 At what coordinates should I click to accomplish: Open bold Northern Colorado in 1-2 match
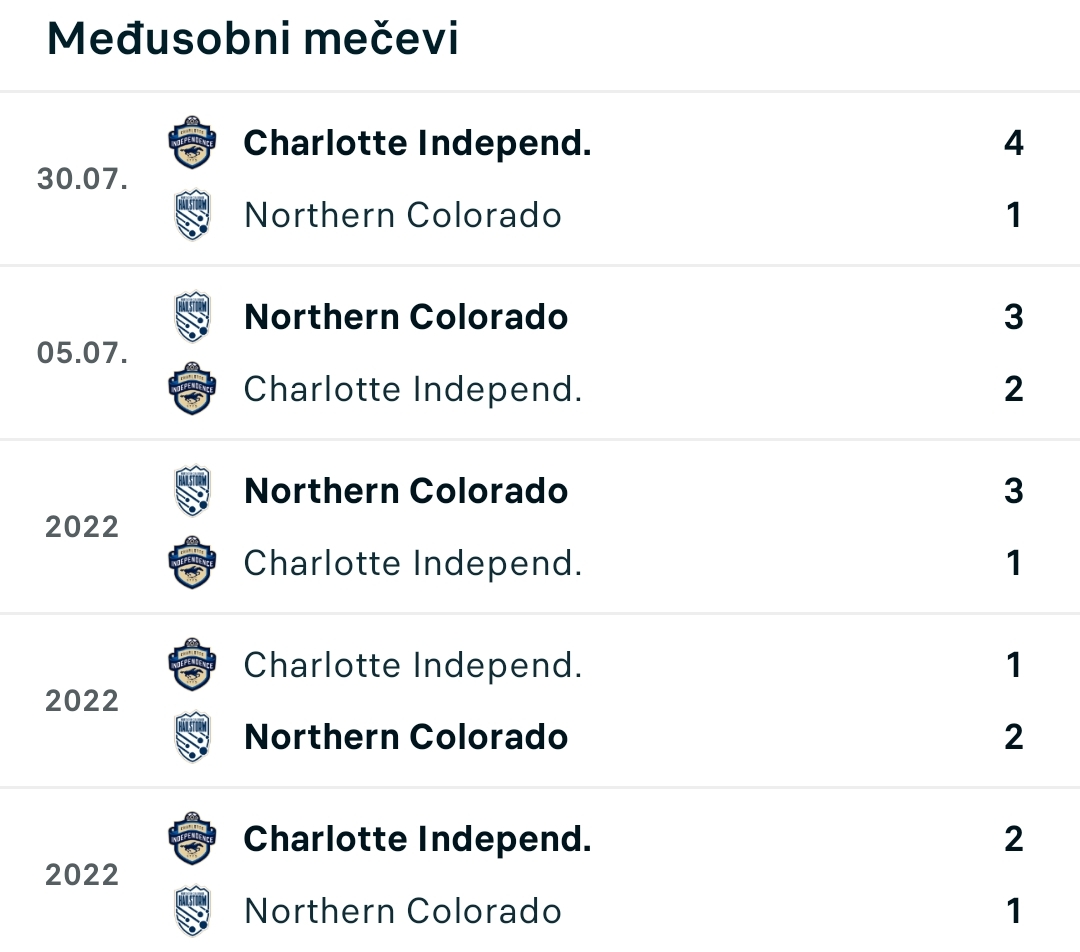click(406, 737)
